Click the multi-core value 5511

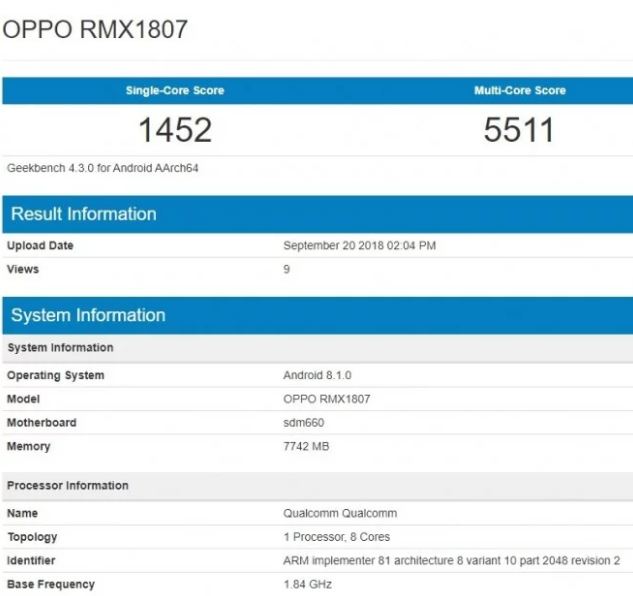click(519, 130)
